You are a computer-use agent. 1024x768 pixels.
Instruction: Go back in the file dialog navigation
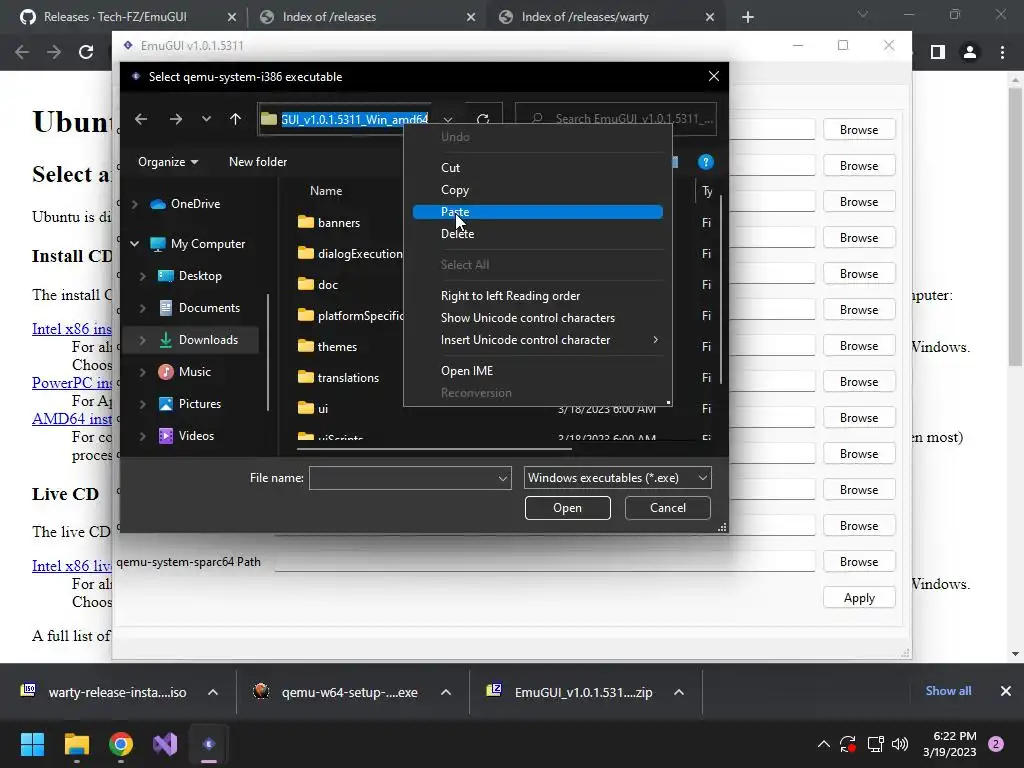(x=141, y=119)
